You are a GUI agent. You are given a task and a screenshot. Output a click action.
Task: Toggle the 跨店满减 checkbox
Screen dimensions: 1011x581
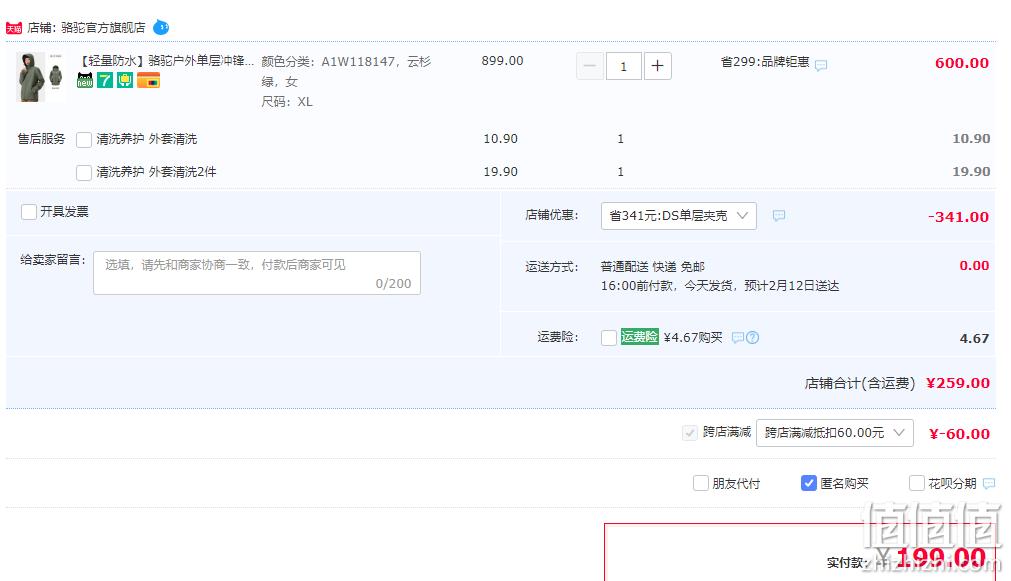click(689, 433)
